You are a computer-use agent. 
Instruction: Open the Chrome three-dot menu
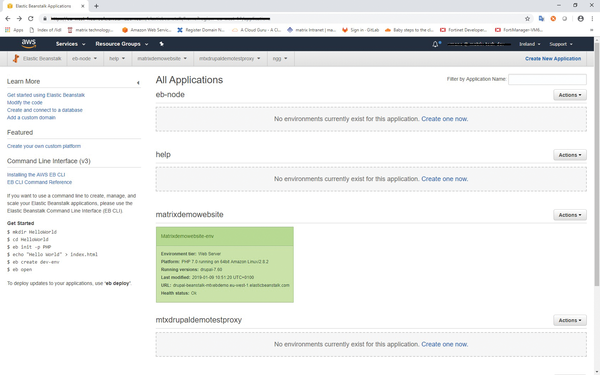pos(592,18)
